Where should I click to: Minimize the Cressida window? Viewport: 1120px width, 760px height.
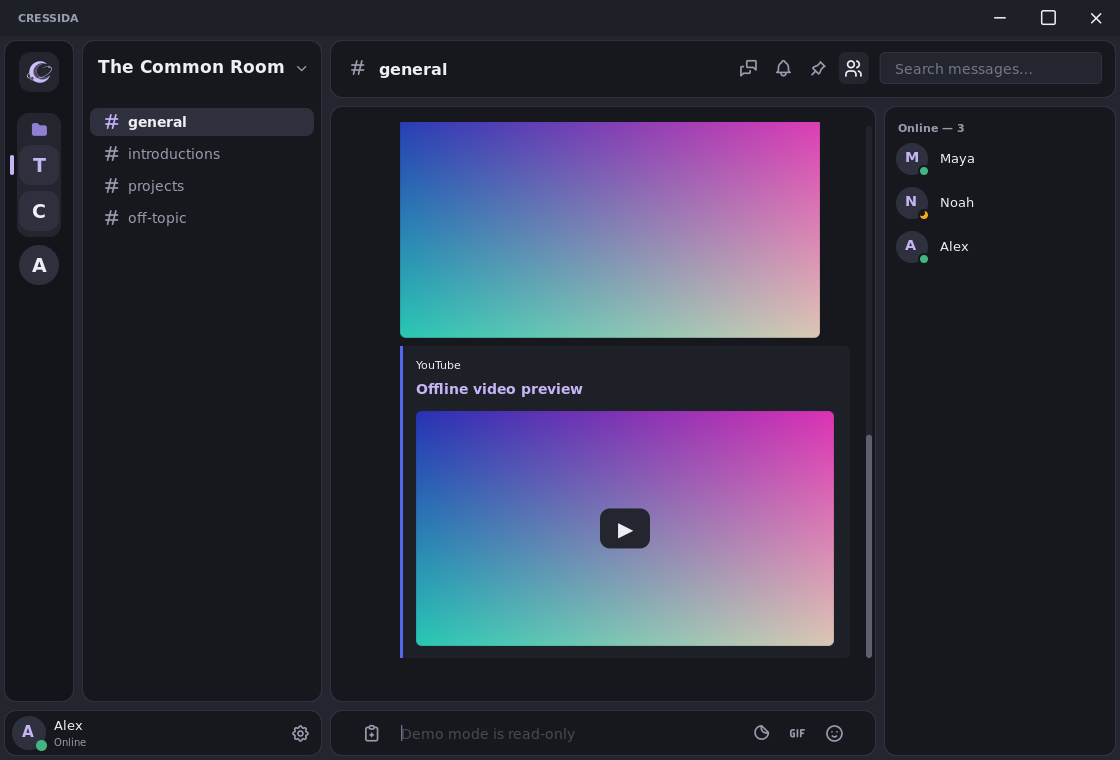pyautogui.click(x=1000, y=18)
